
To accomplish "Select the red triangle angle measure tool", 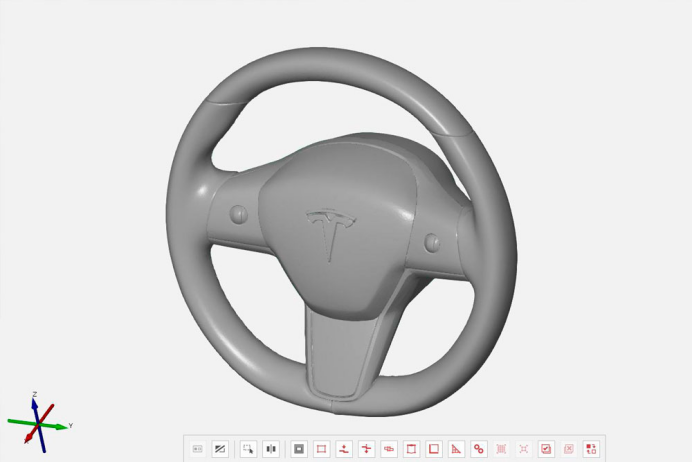I will point(456,449).
